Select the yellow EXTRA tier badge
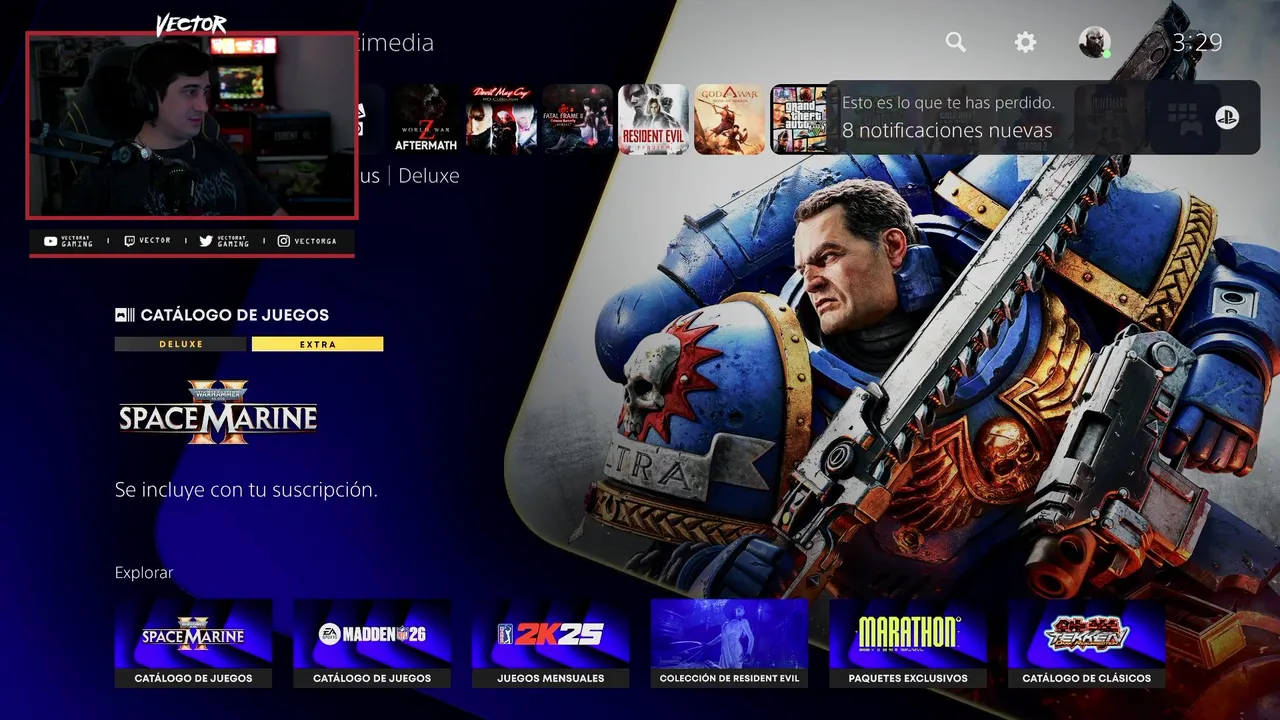The height and width of the screenshot is (720, 1280). (x=317, y=344)
